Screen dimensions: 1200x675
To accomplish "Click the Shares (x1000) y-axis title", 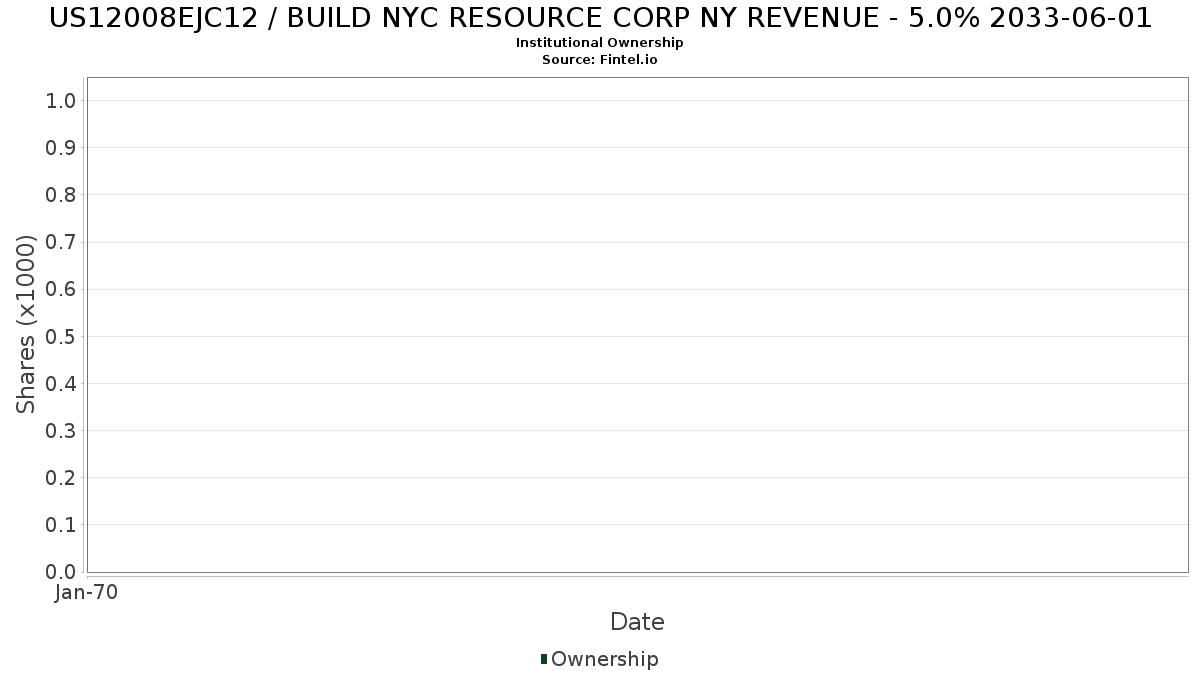I will pos(26,324).
